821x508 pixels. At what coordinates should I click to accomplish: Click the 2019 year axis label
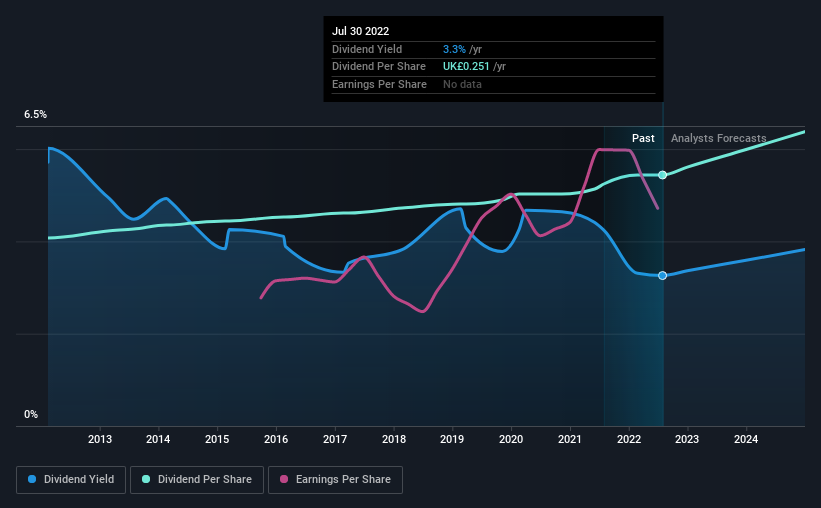[452, 439]
